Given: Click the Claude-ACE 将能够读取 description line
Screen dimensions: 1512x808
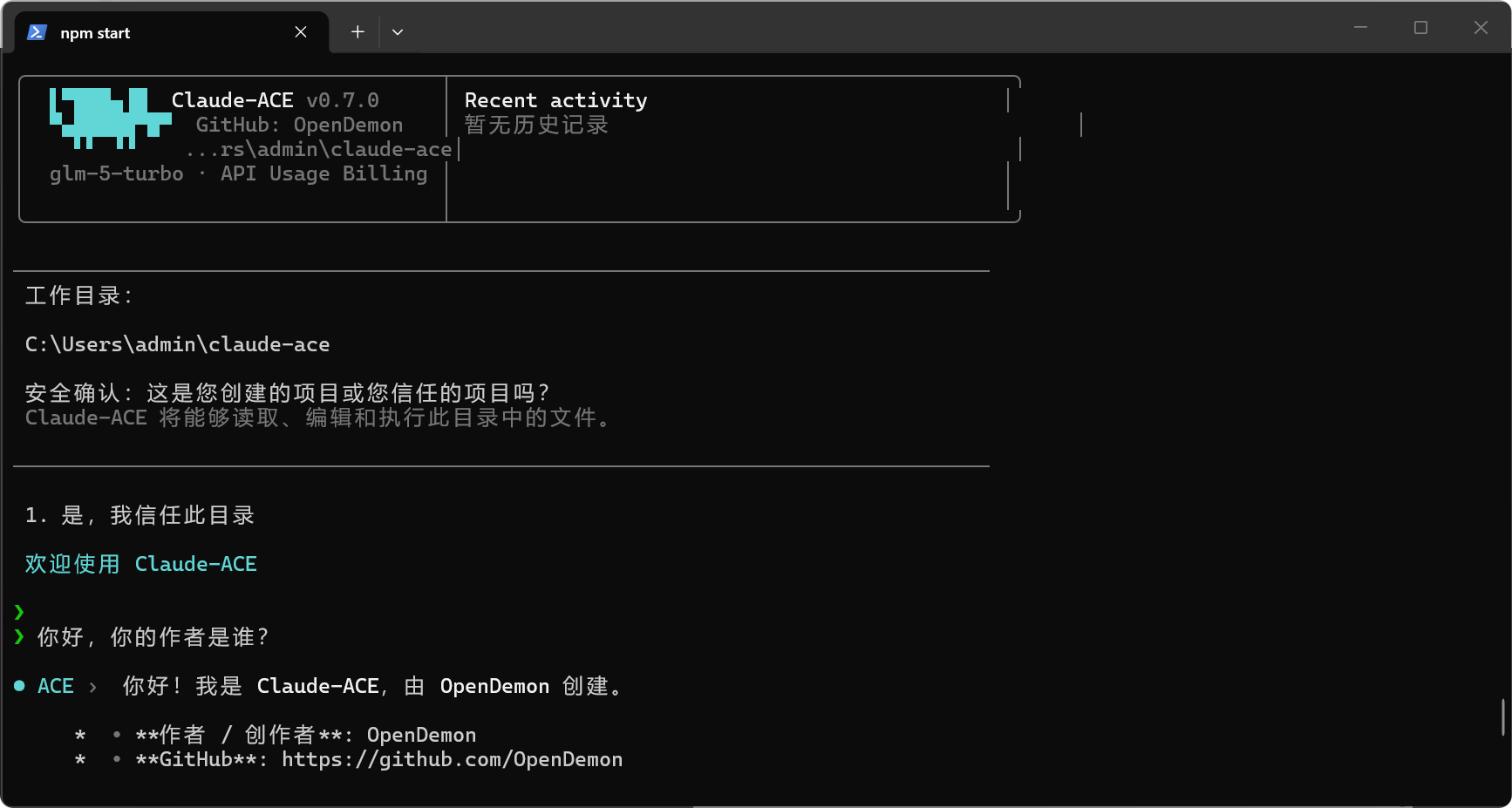Looking at the screenshot, I should (x=318, y=418).
